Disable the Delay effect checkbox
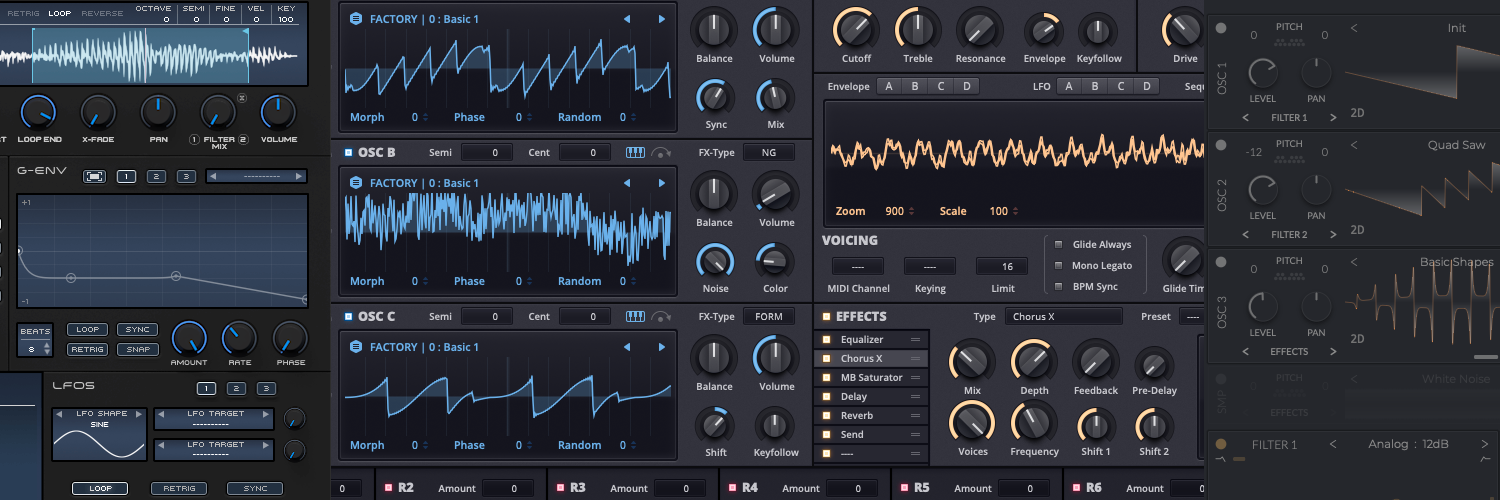Screen dimensions: 1500x500 point(826,397)
